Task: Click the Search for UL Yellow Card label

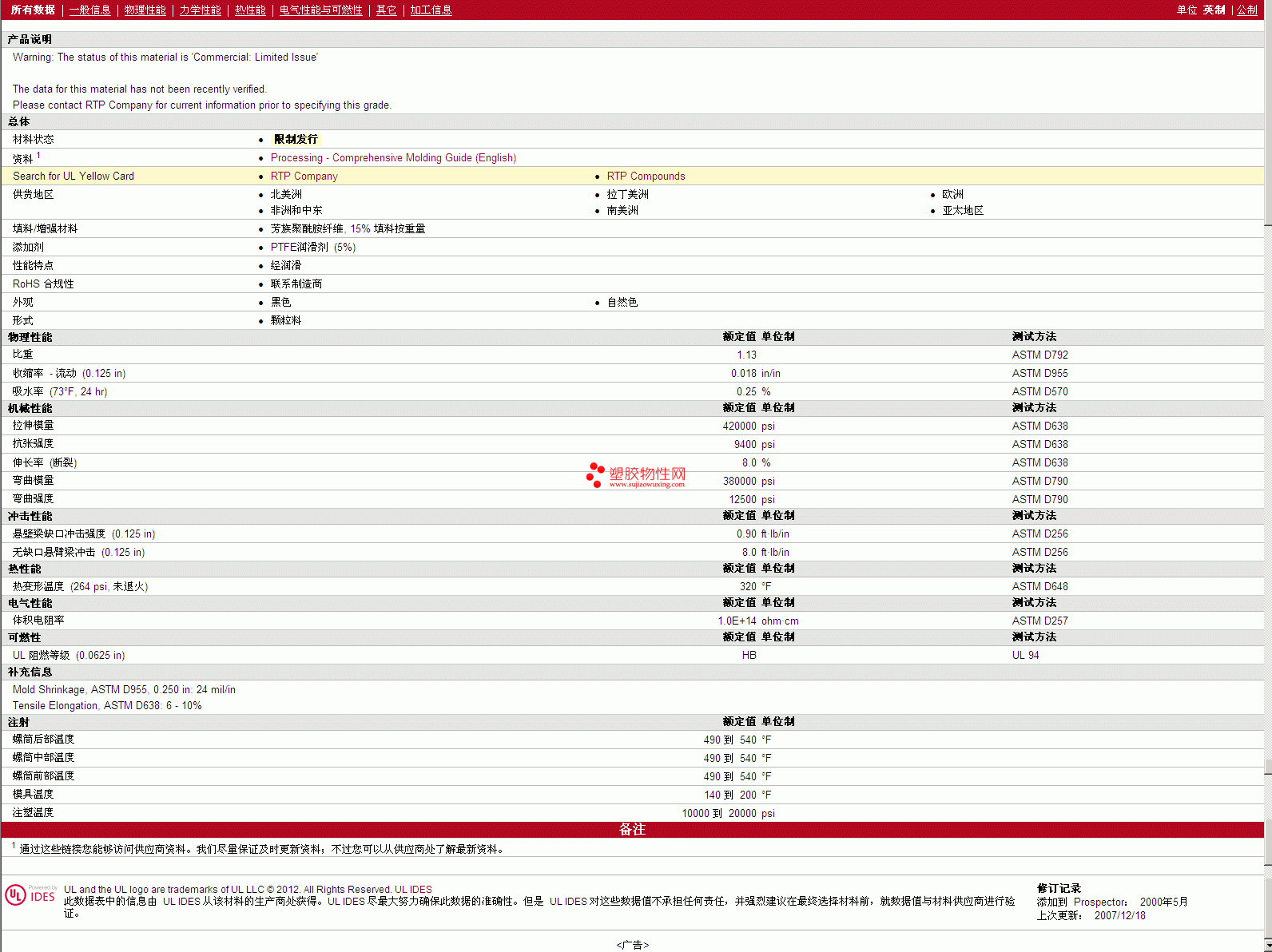Action: click(74, 177)
